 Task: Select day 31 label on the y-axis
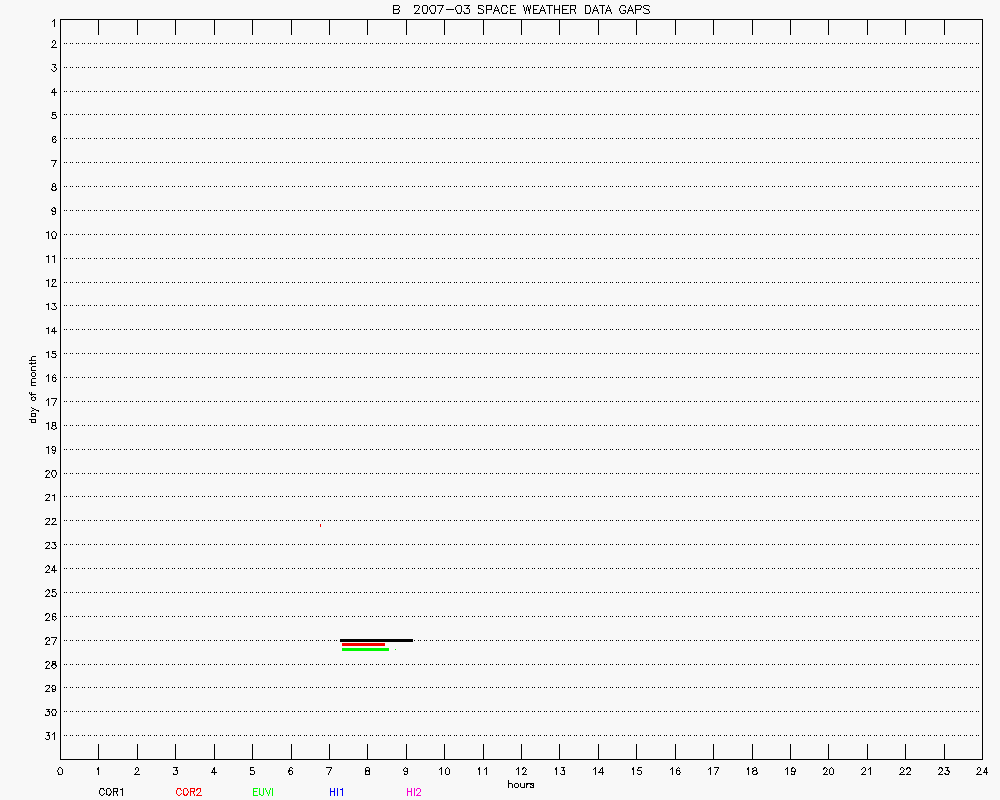coord(49,736)
